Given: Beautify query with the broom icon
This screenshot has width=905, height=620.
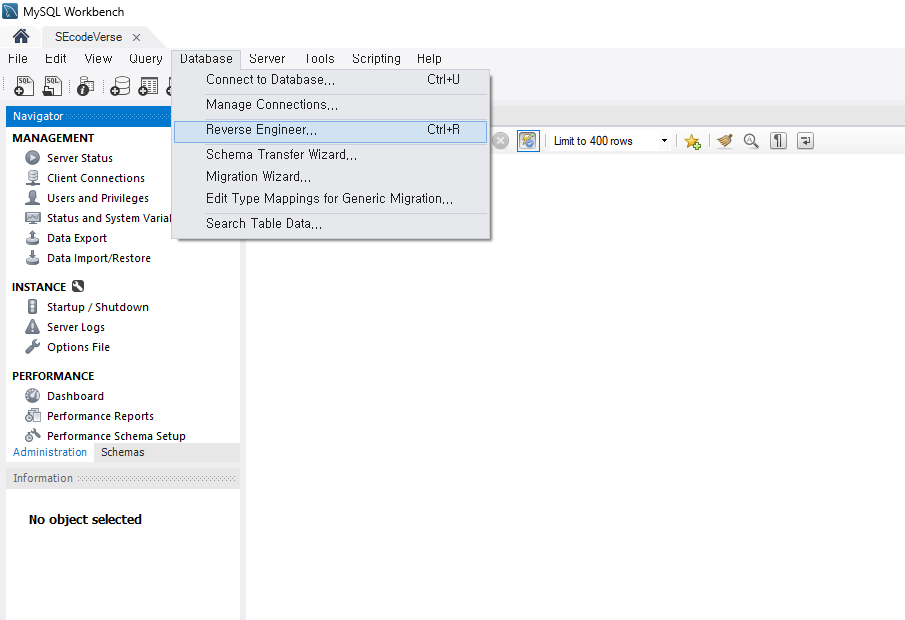Looking at the screenshot, I should (724, 141).
